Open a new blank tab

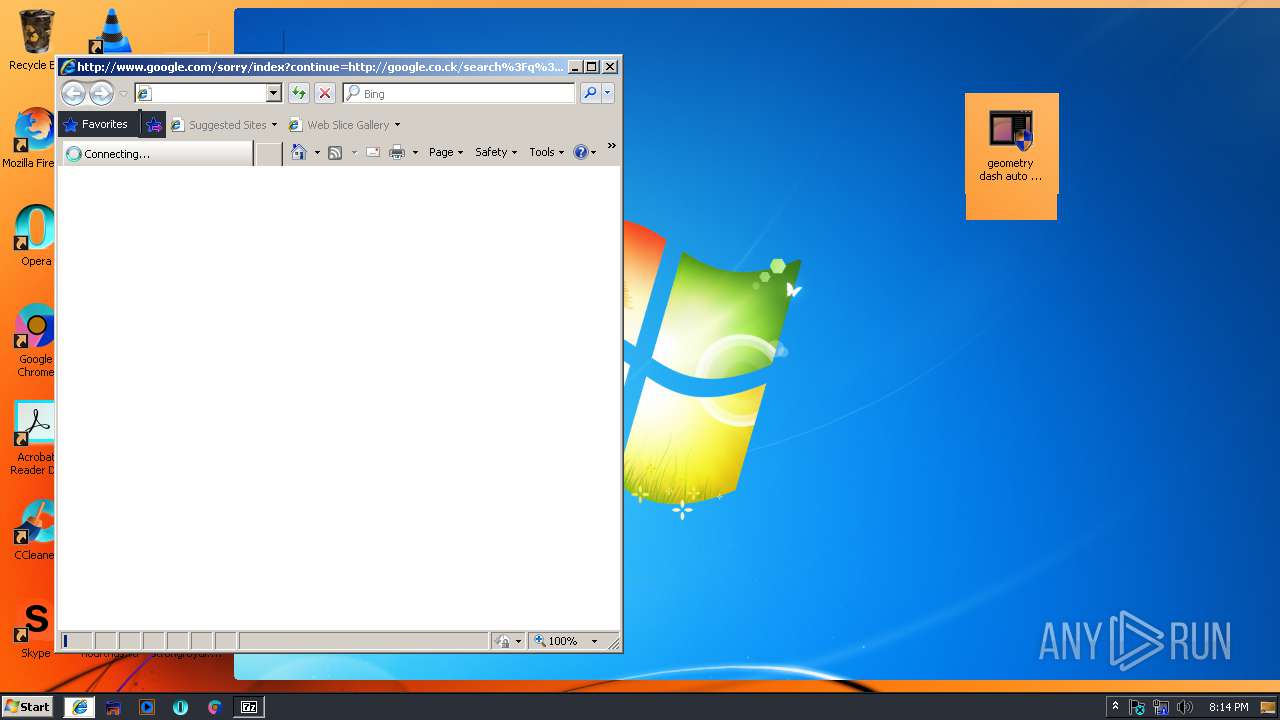pyautogui.click(x=268, y=154)
